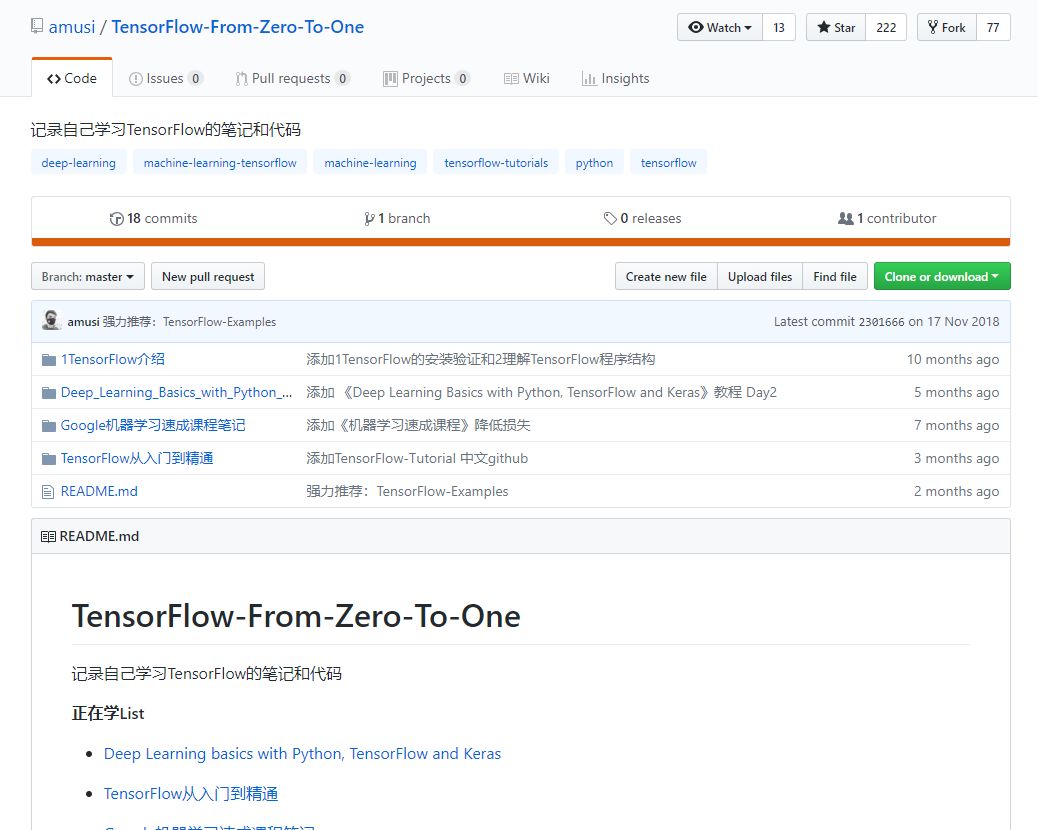
Task: Click the orange language bar
Action: coord(521,242)
